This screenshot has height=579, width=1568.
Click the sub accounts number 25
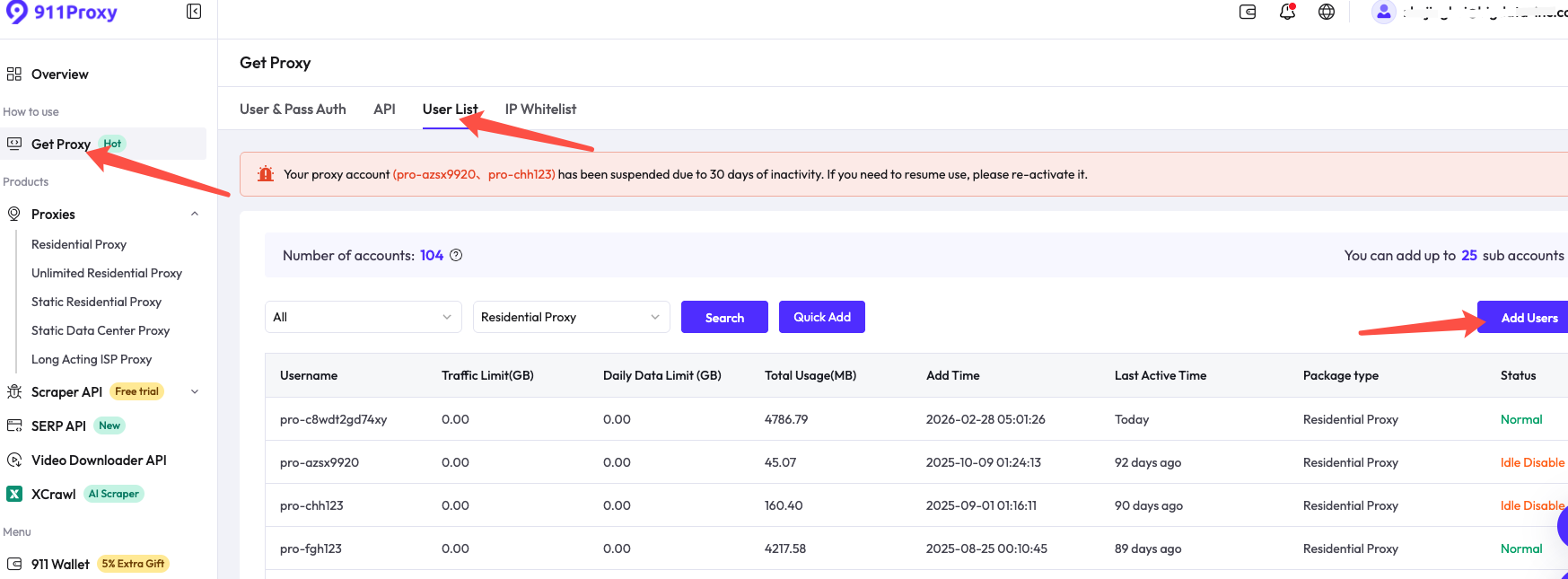tap(1469, 255)
